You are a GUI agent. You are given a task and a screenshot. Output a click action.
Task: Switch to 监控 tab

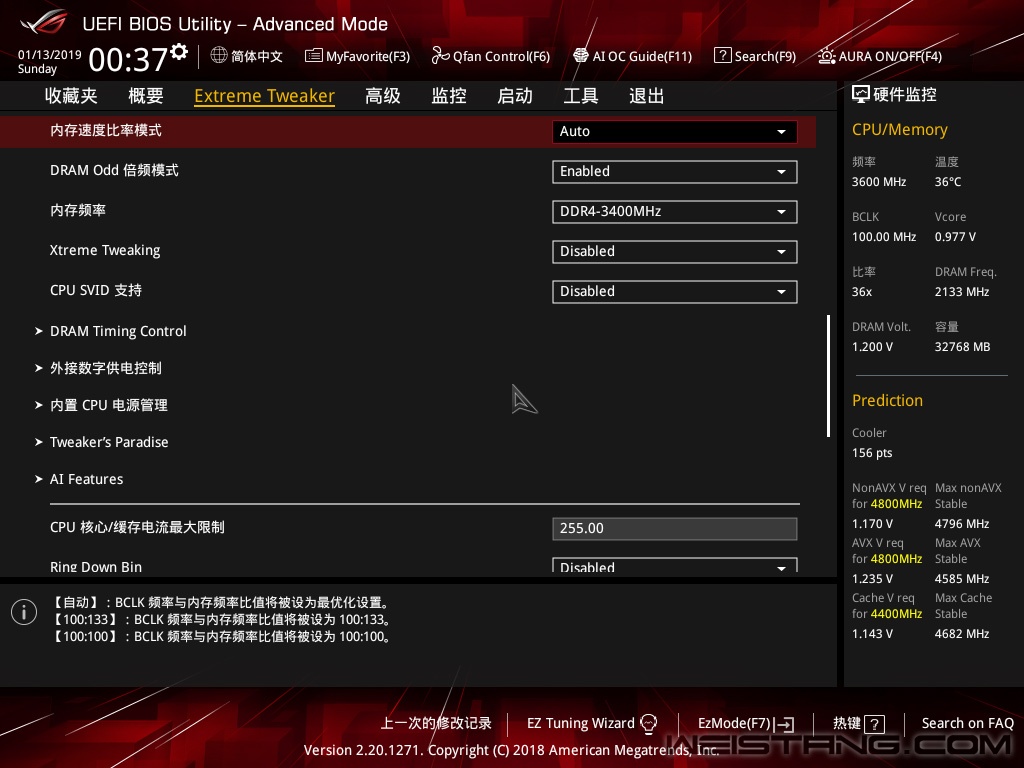(x=449, y=96)
